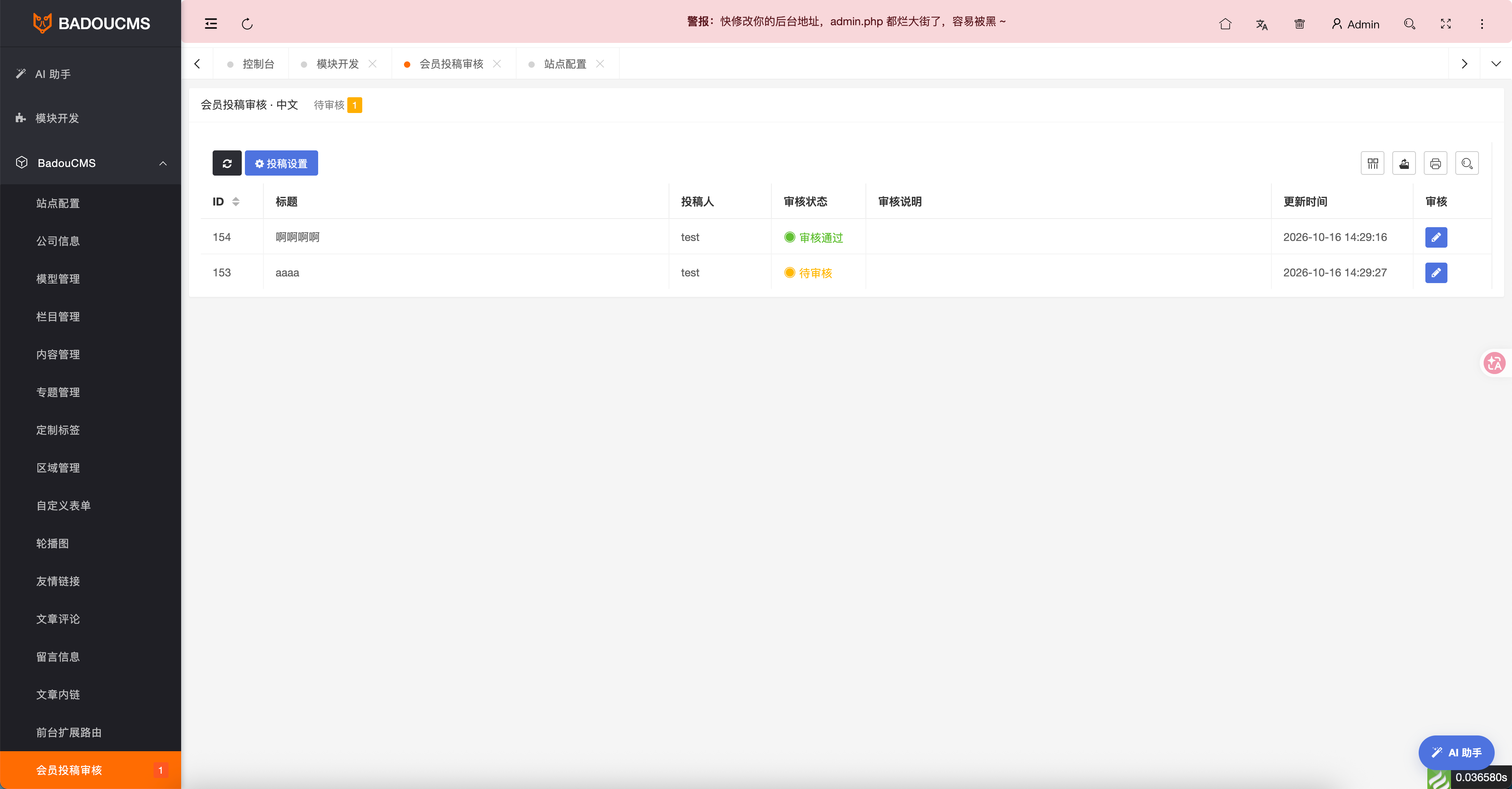Close the 会员投稿审核 tab

(x=497, y=64)
